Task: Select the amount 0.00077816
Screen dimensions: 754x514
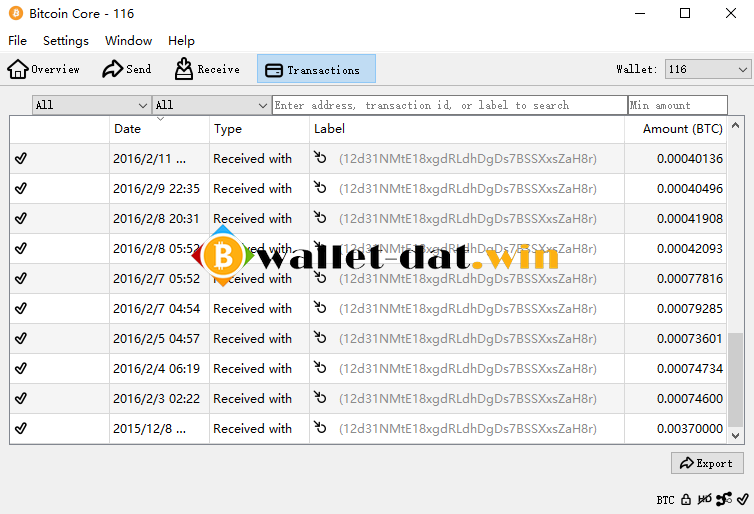Action: [690, 279]
